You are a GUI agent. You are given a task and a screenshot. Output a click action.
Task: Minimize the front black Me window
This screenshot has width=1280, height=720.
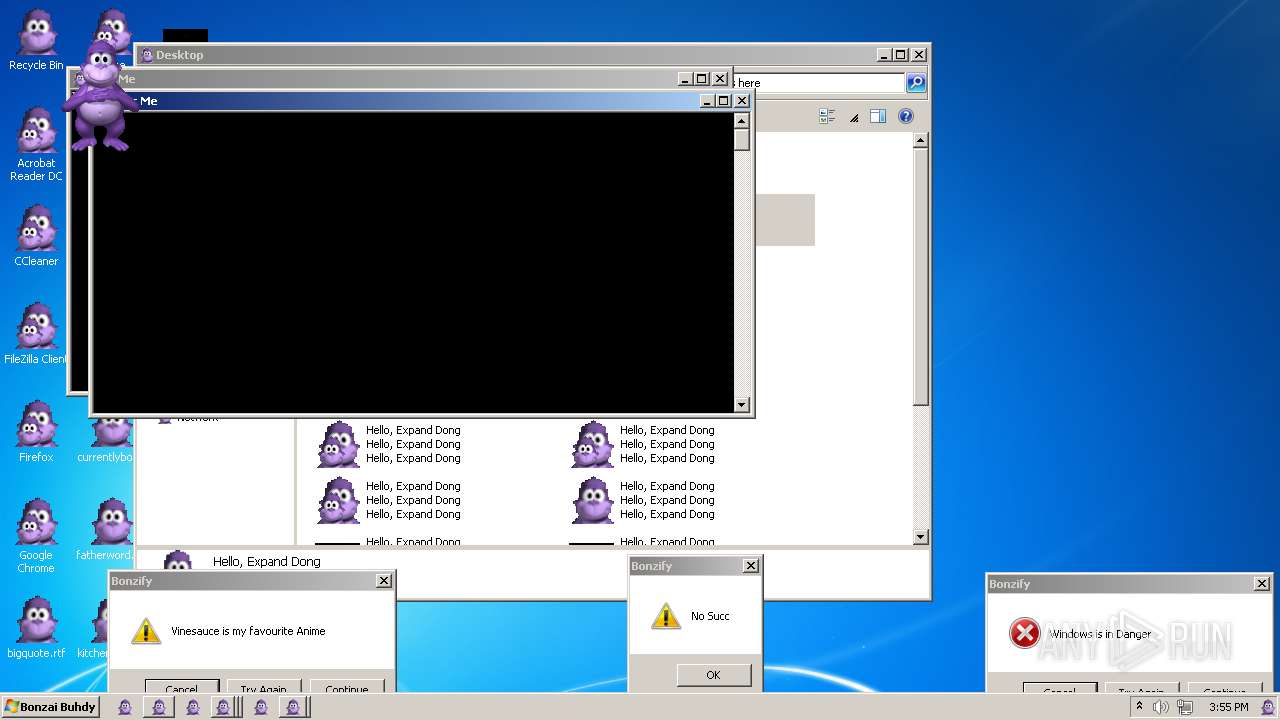[x=707, y=101]
